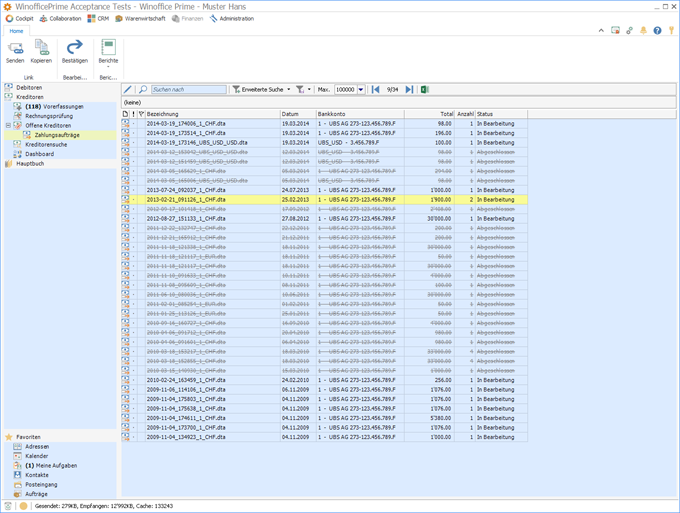Open Rechnungsprüfung in the tree

point(49,116)
